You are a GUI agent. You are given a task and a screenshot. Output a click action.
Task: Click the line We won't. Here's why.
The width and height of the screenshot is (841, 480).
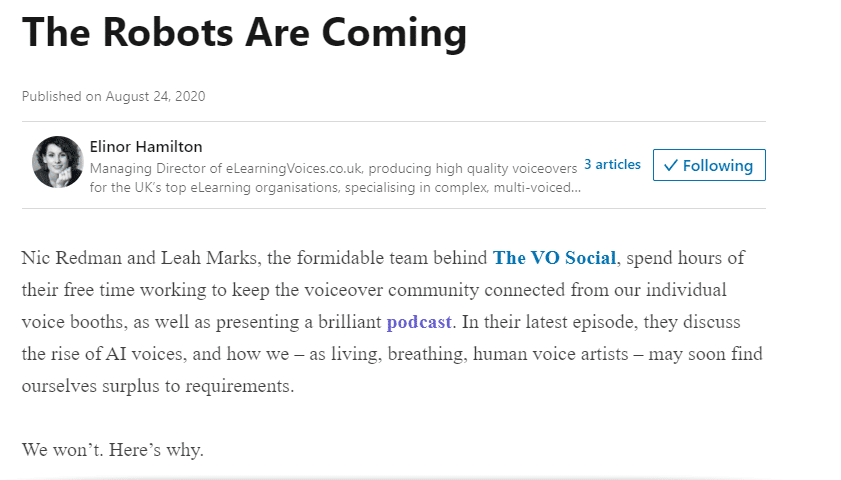[112, 450]
